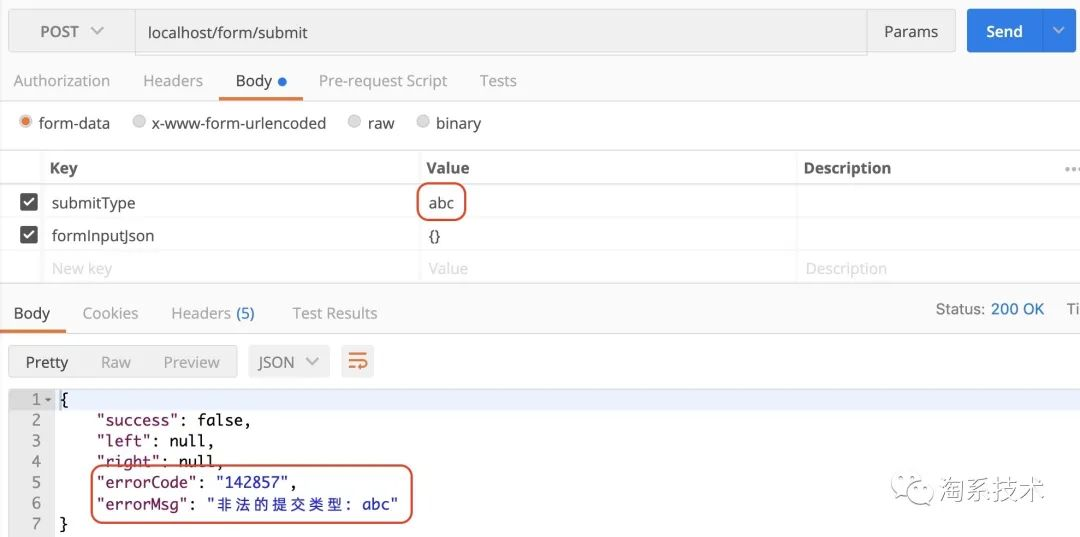Switch to the response Cookies tab
This screenshot has height=537, width=1080.
pyautogui.click(x=110, y=313)
